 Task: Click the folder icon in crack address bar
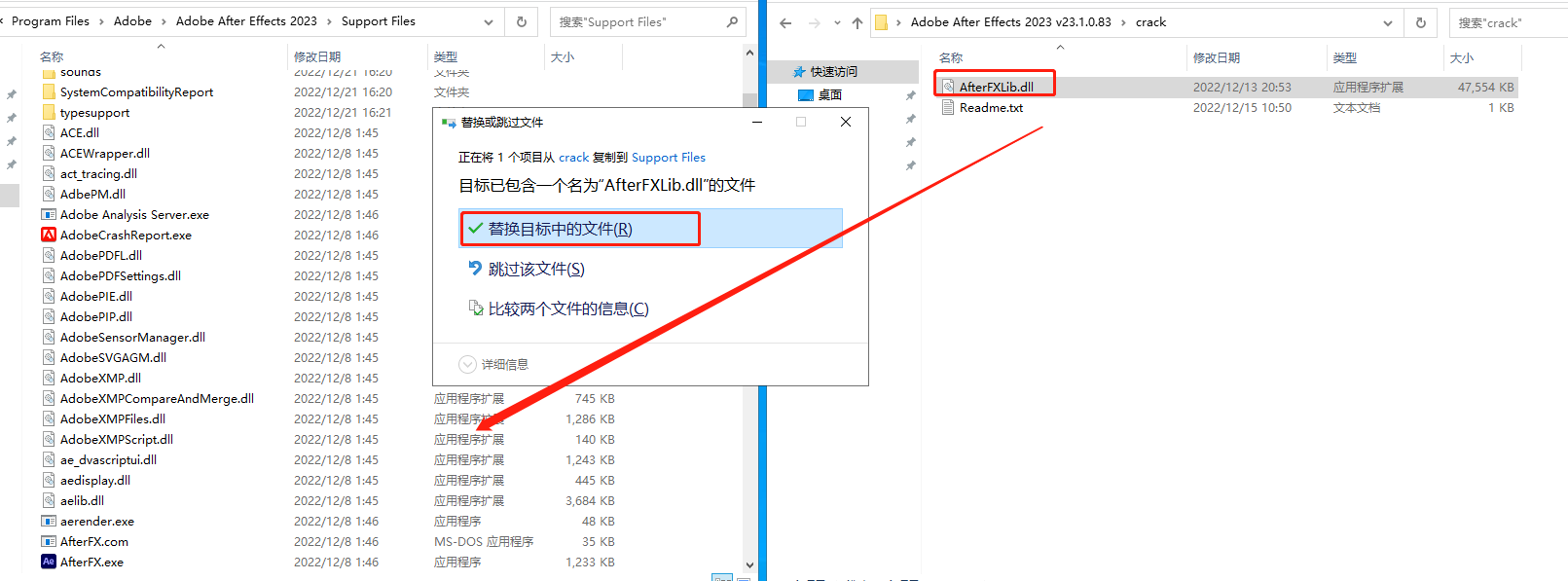pyautogui.click(x=881, y=22)
